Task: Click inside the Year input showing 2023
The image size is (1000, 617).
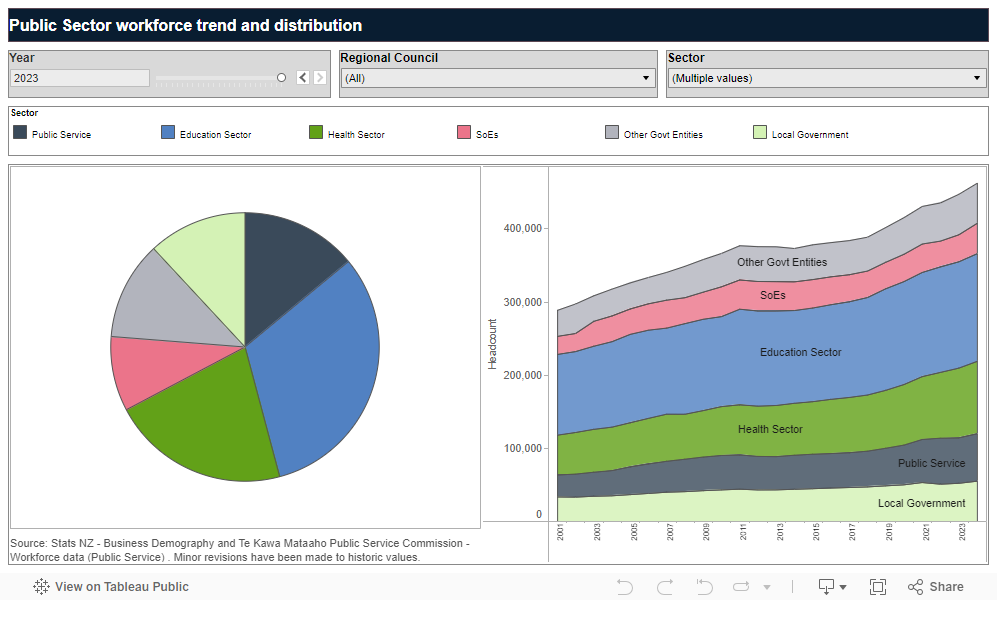Action: tap(79, 77)
